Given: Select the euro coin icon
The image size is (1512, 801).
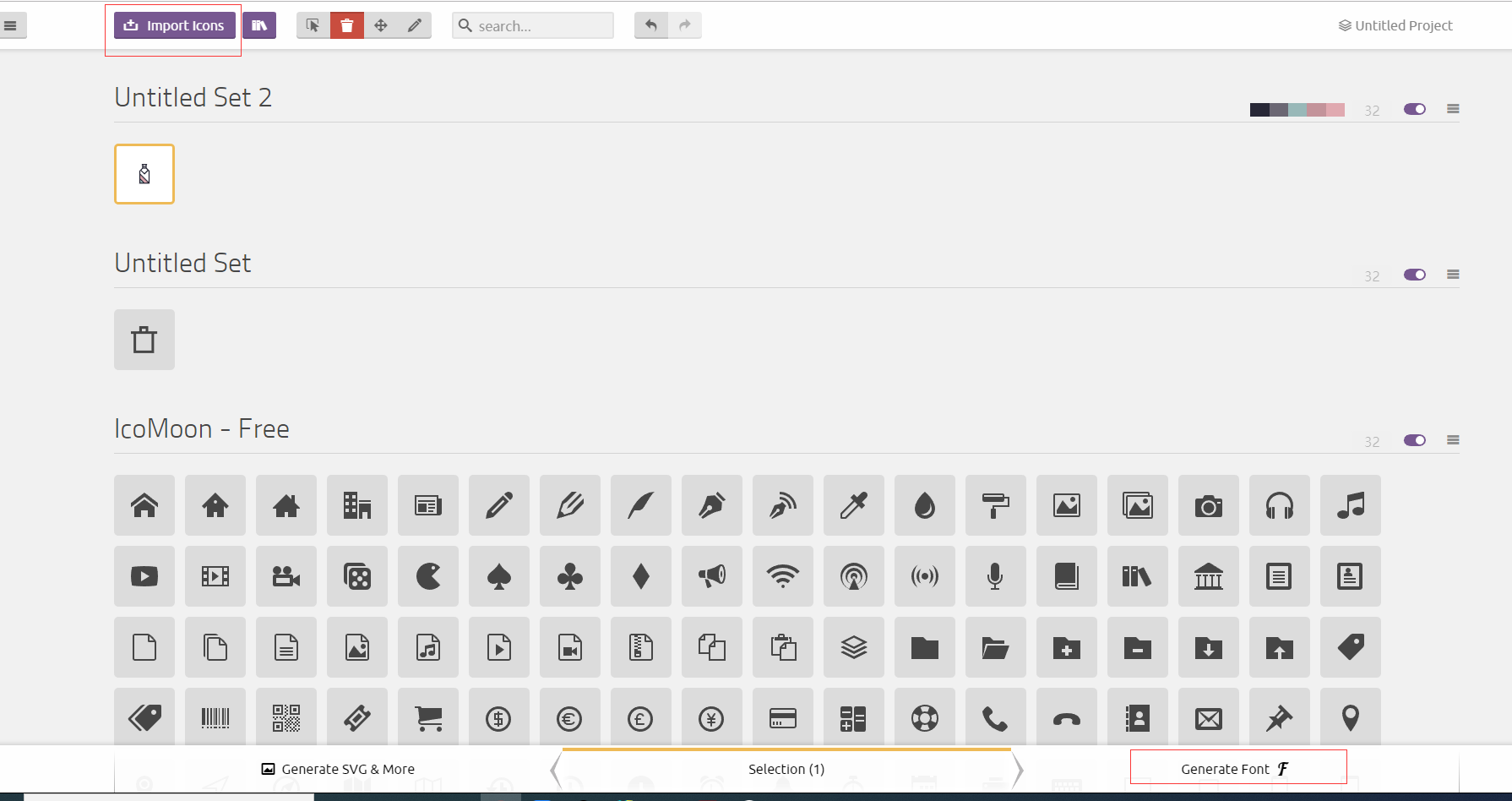Looking at the screenshot, I should pyautogui.click(x=570, y=718).
